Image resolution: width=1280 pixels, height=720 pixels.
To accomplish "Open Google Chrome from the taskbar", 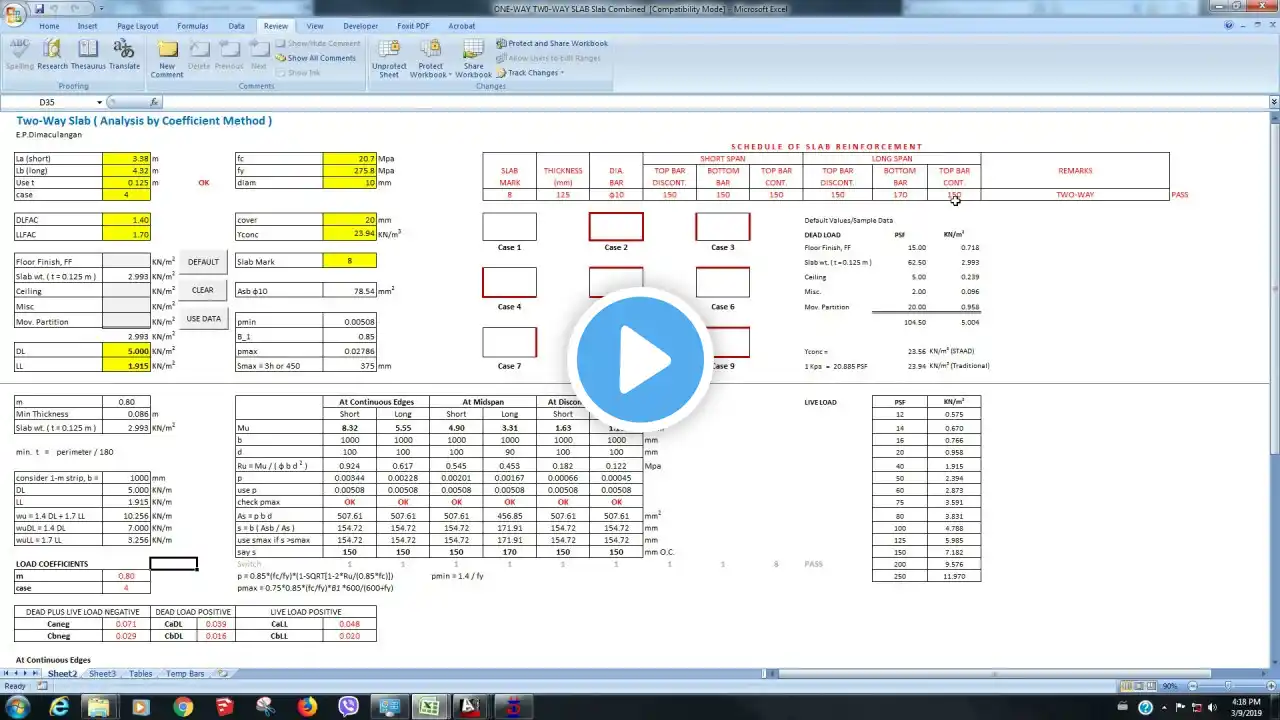I will 183,707.
